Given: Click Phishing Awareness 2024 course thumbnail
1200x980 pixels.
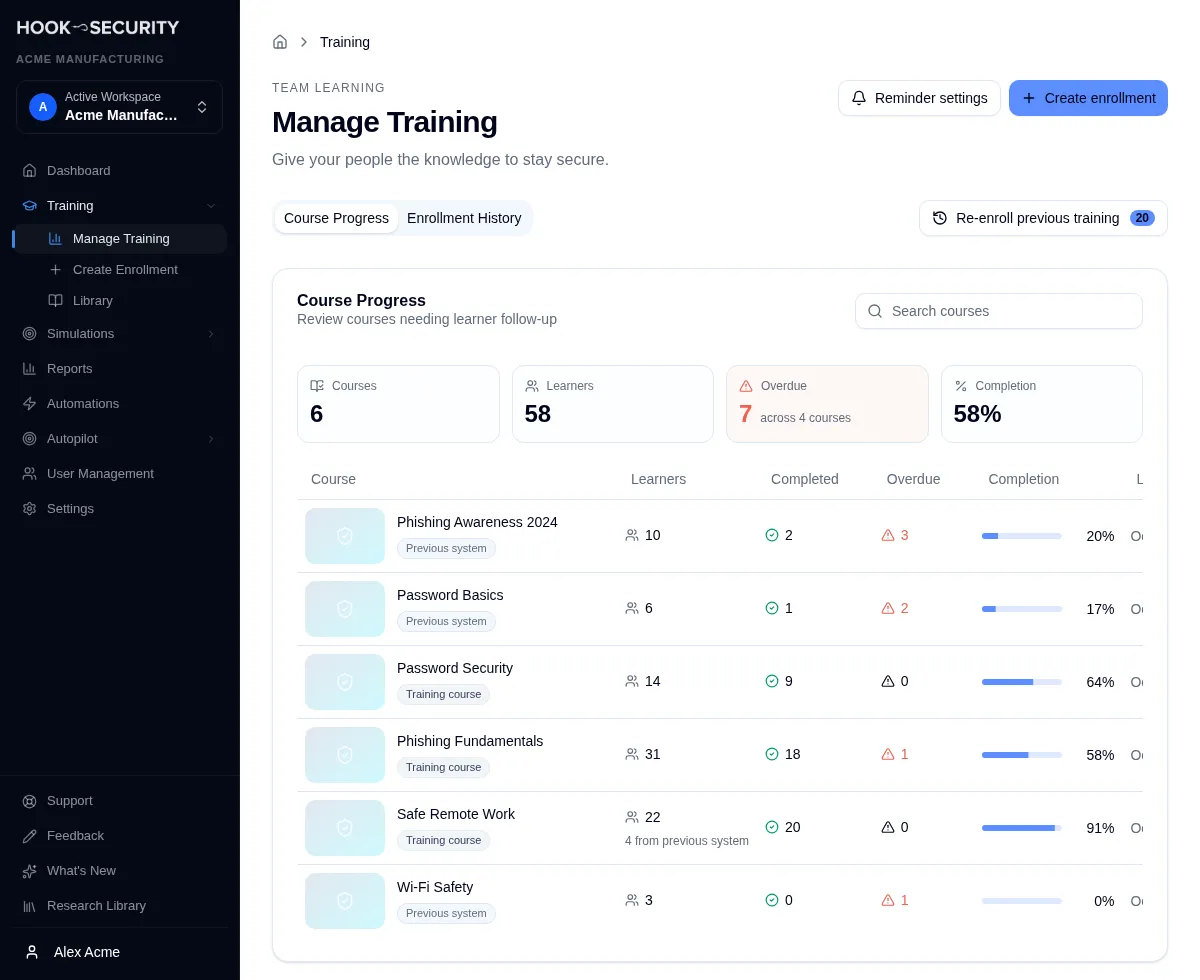Looking at the screenshot, I should click(x=345, y=536).
